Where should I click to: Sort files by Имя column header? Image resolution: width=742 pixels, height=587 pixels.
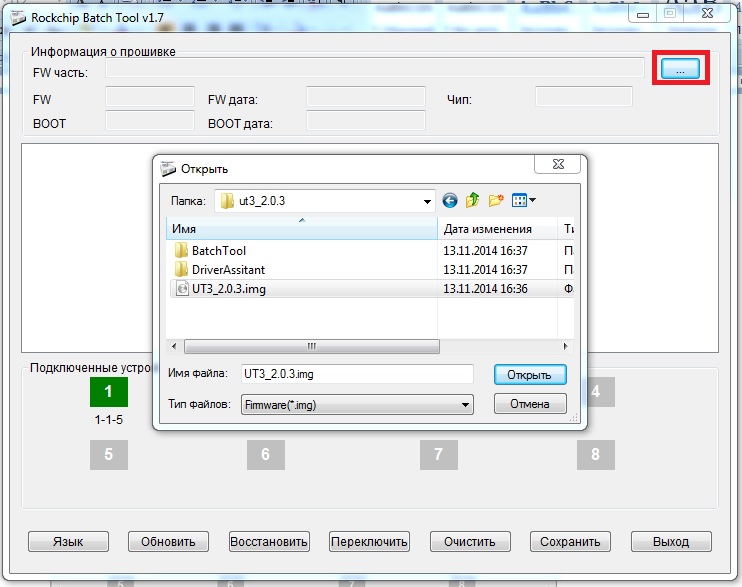coord(300,229)
